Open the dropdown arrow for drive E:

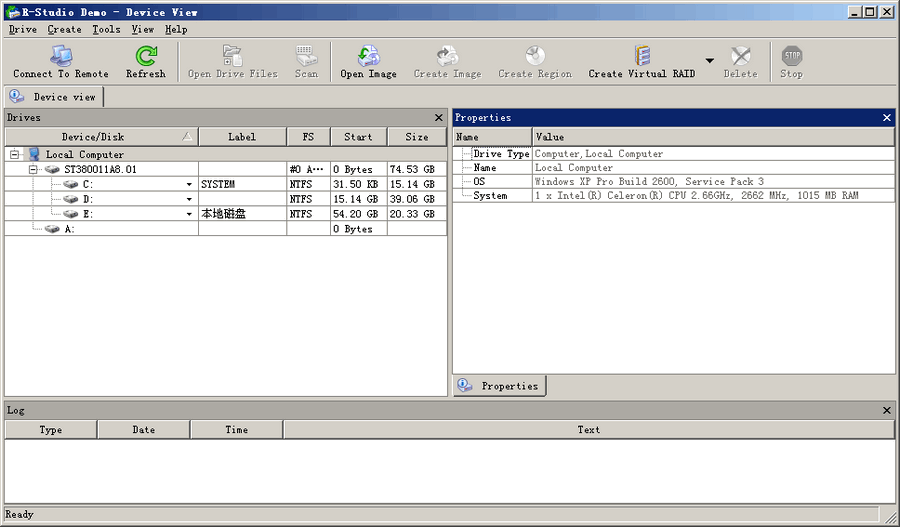click(x=189, y=214)
